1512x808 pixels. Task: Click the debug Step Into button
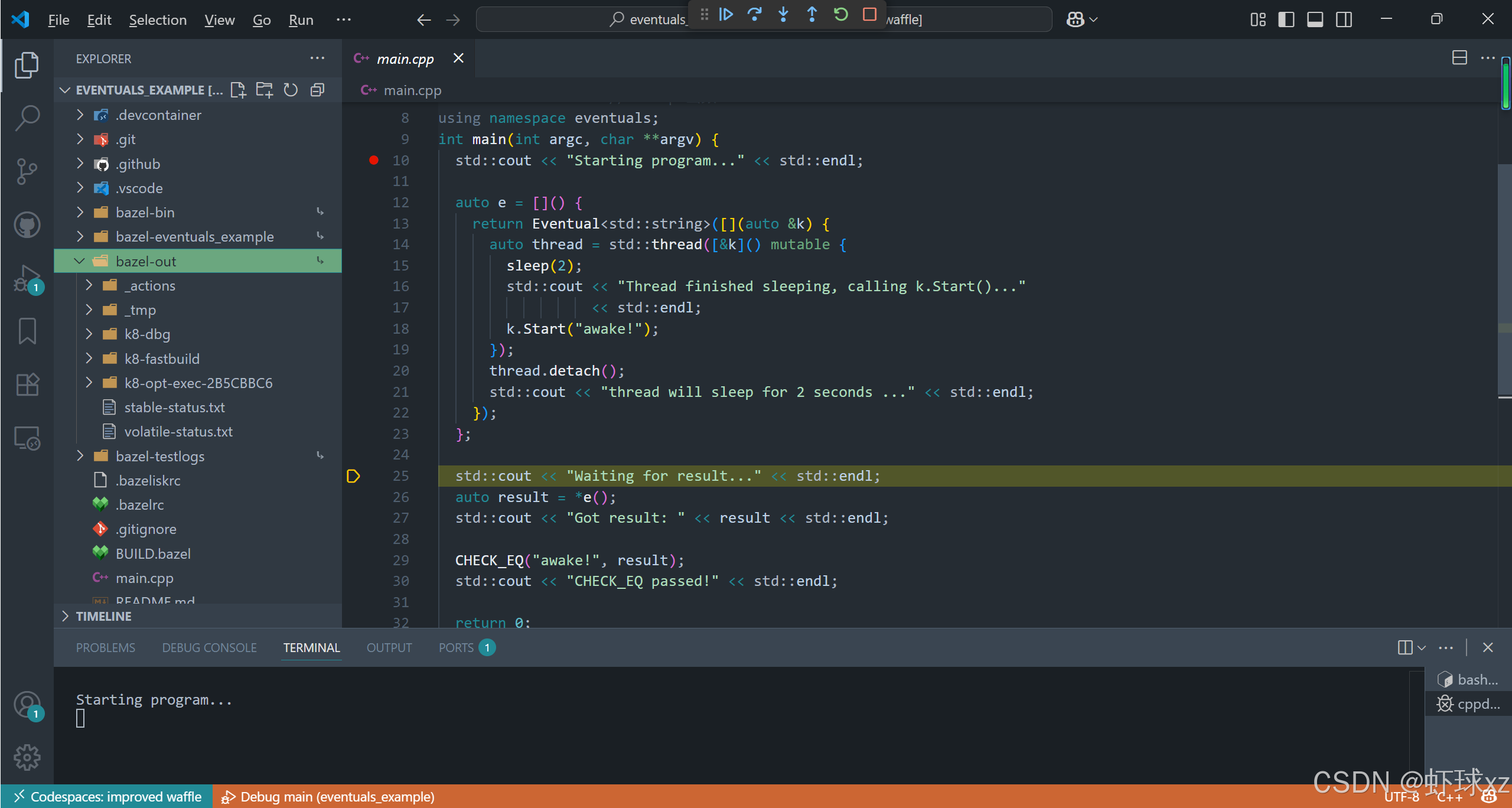coord(783,14)
